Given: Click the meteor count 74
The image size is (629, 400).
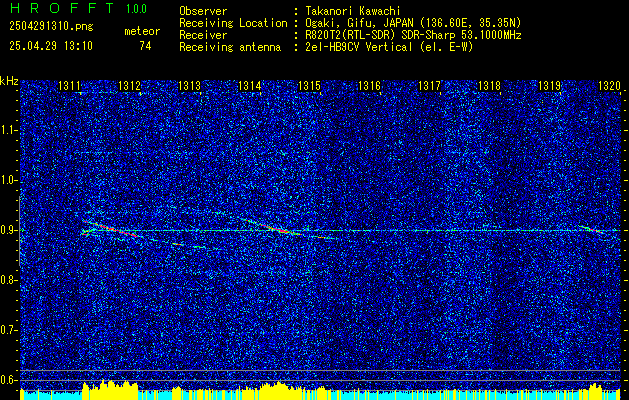Looking at the screenshot, I should pyautogui.click(x=145, y=46).
